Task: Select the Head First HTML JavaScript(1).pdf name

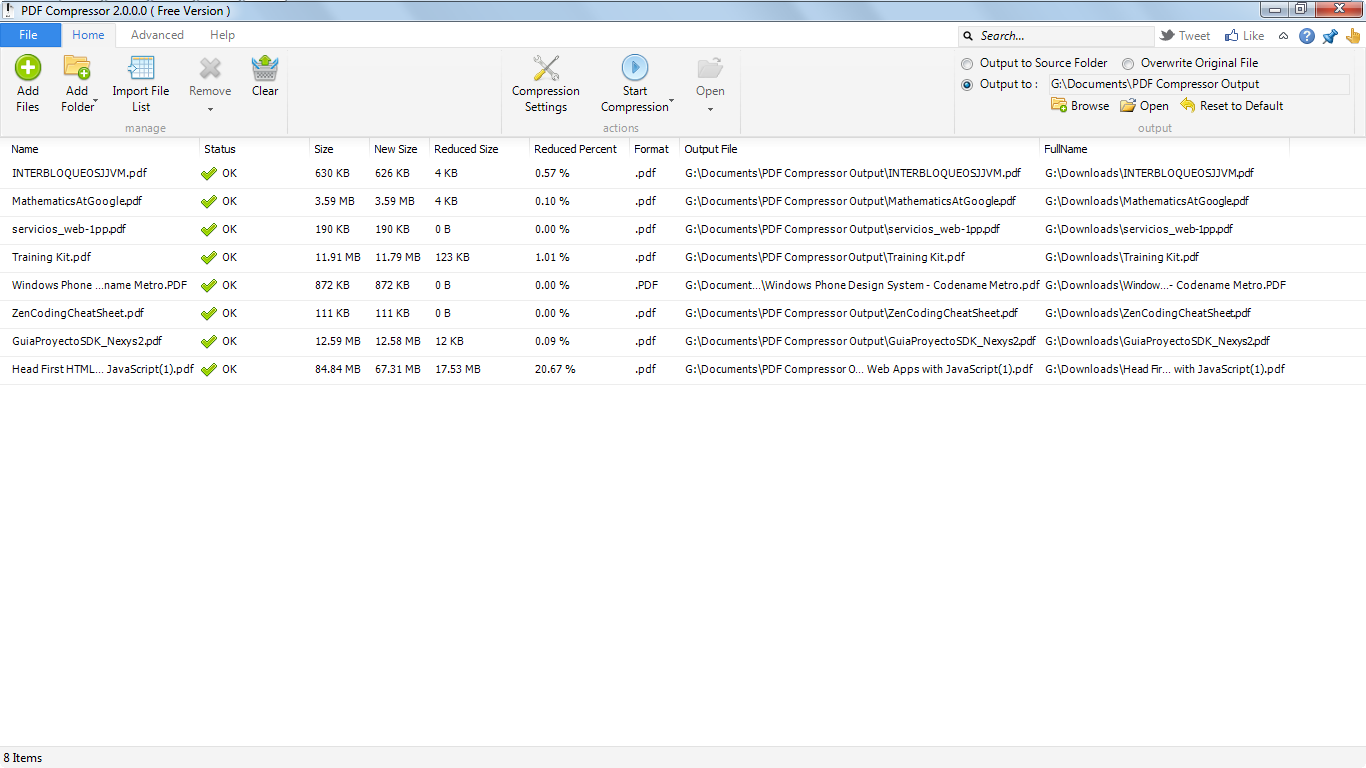Action: coord(103,369)
